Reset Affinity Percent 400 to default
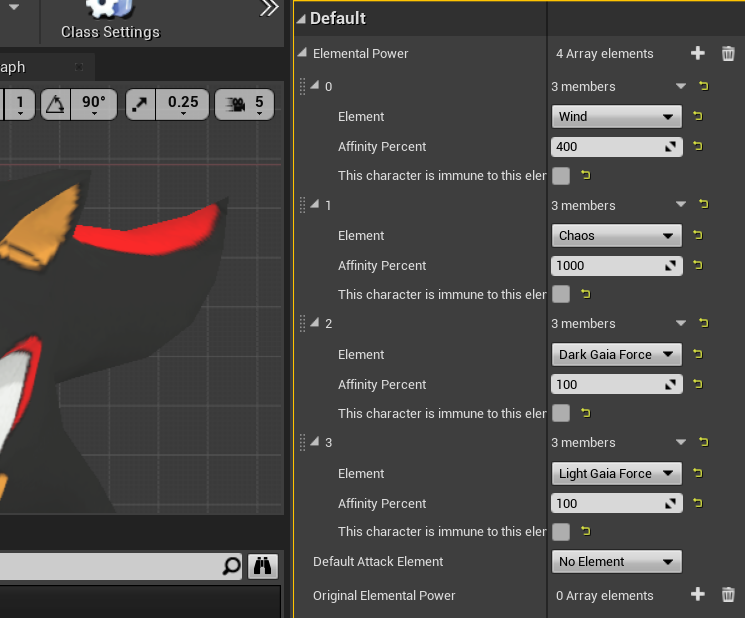 point(697,146)
